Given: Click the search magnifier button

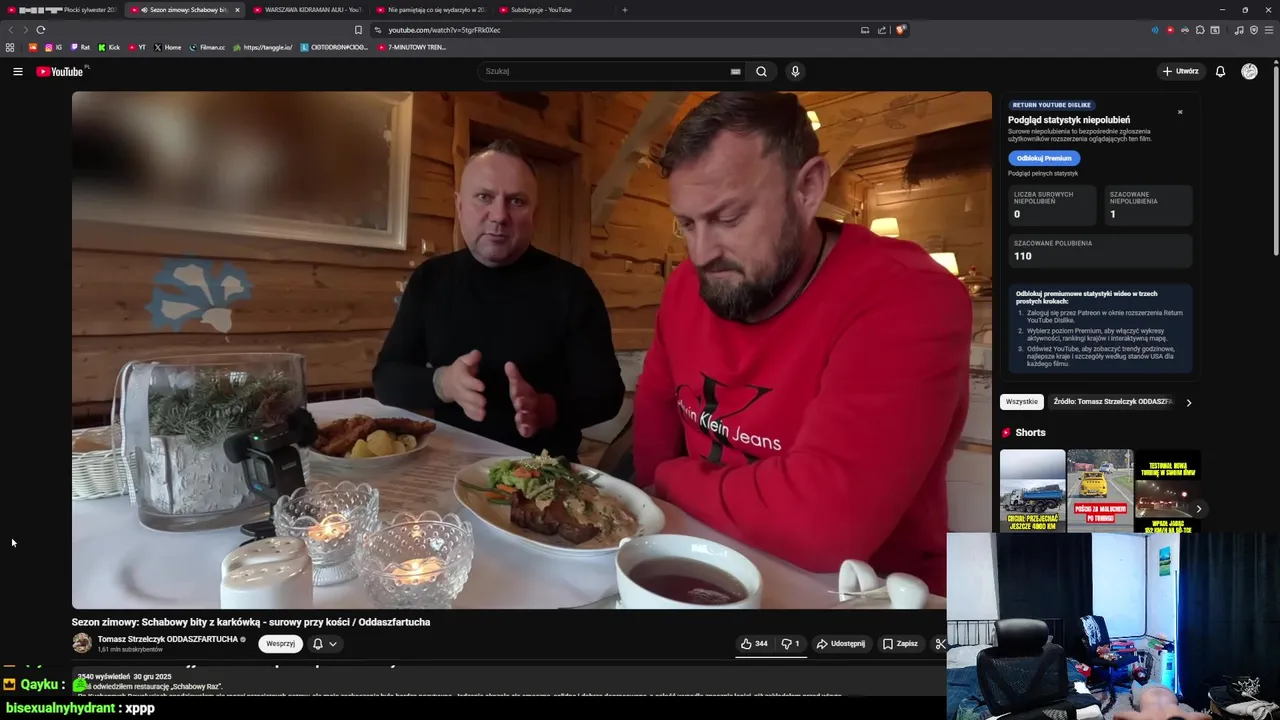Looking at the screenshot, I should tap(761, 71).
